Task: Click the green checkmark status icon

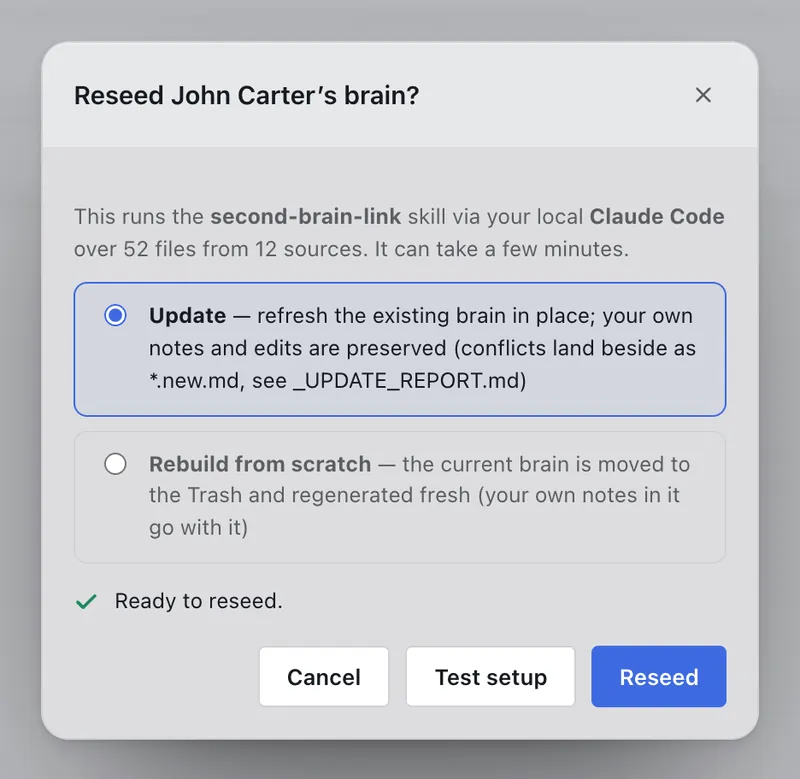Action: [x=86, y=601]
